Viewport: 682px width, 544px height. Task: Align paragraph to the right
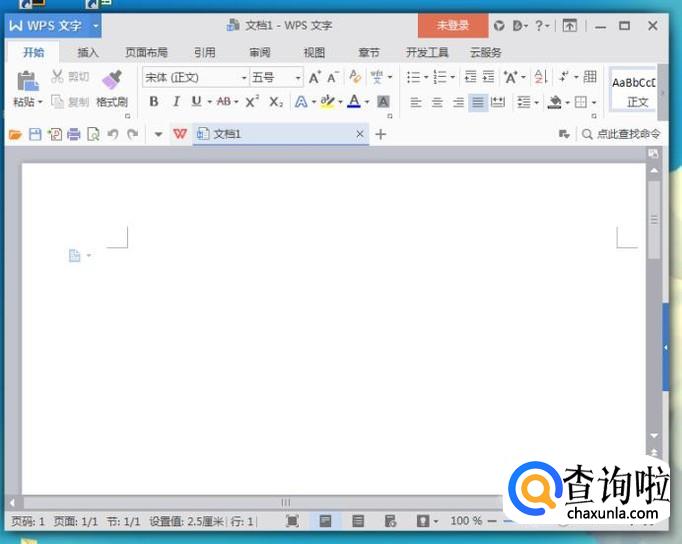[458, 103]
